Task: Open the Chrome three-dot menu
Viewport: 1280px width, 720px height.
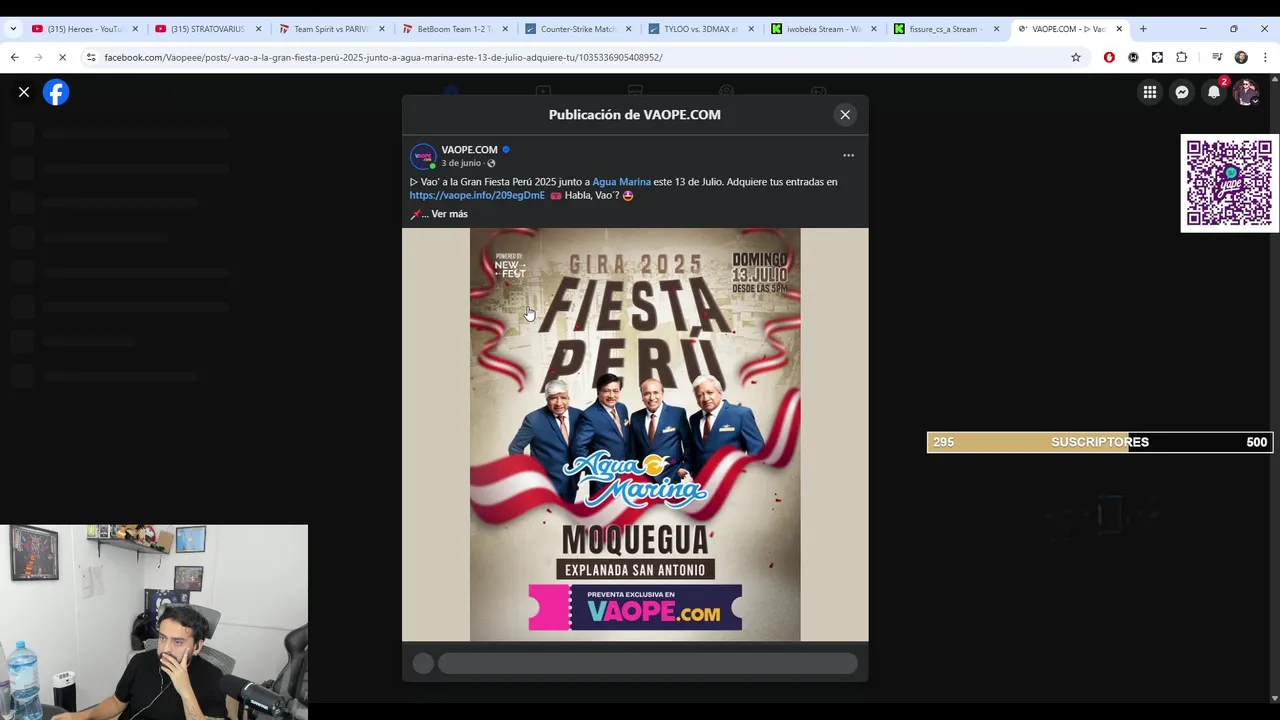Action: pyautogui.click(x=1265, y=57)
